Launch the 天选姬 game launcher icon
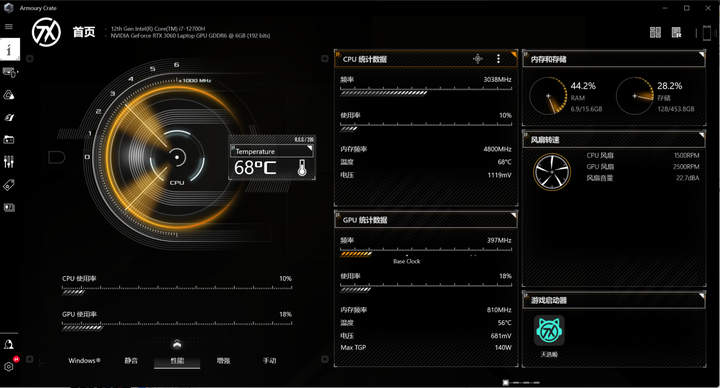Image resolution: width=720 pixels, height=388 pixels. (549, 330)
